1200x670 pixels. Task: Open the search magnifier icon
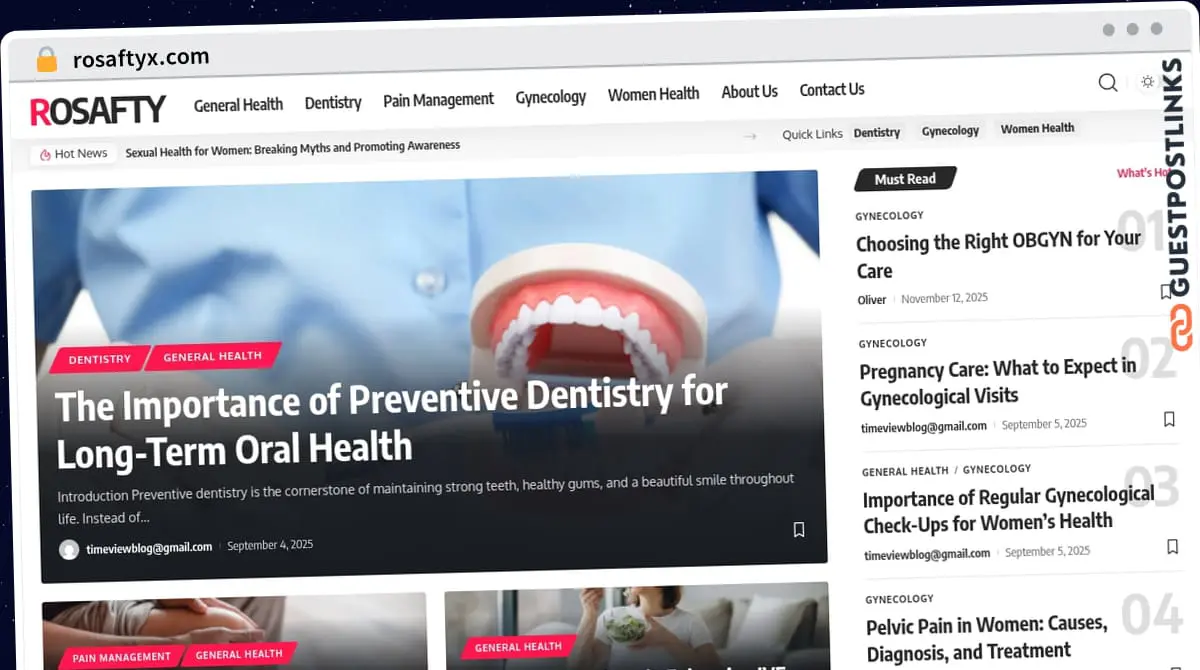click(x=1108, y=83)
